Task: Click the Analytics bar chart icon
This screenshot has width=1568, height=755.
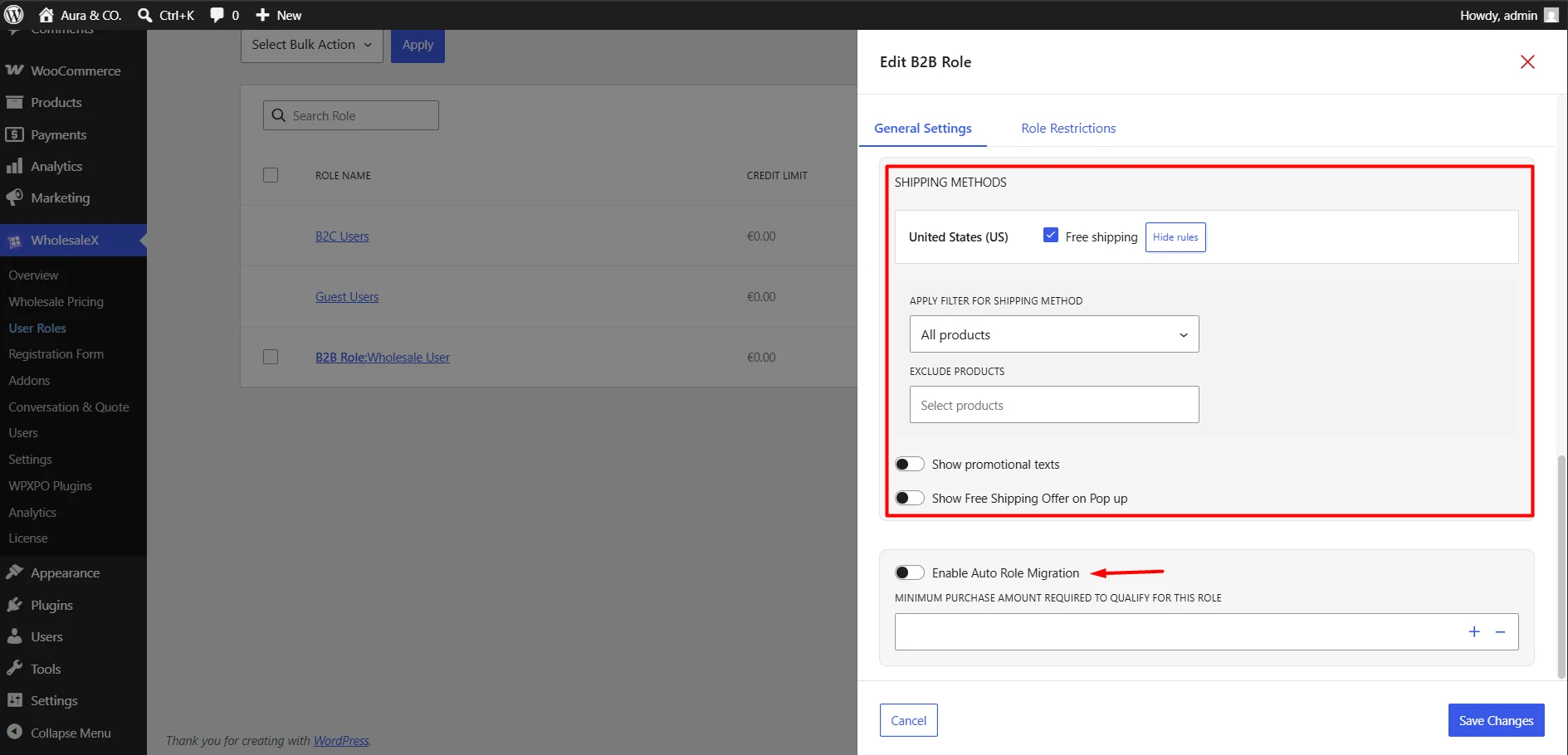Action: point(14,166)
